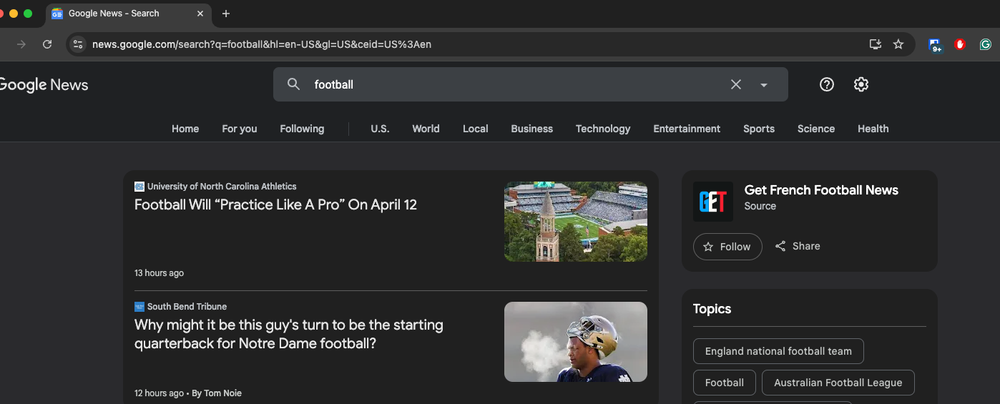
Task: Click the search magnifier icon
Action: pos(294,85)
